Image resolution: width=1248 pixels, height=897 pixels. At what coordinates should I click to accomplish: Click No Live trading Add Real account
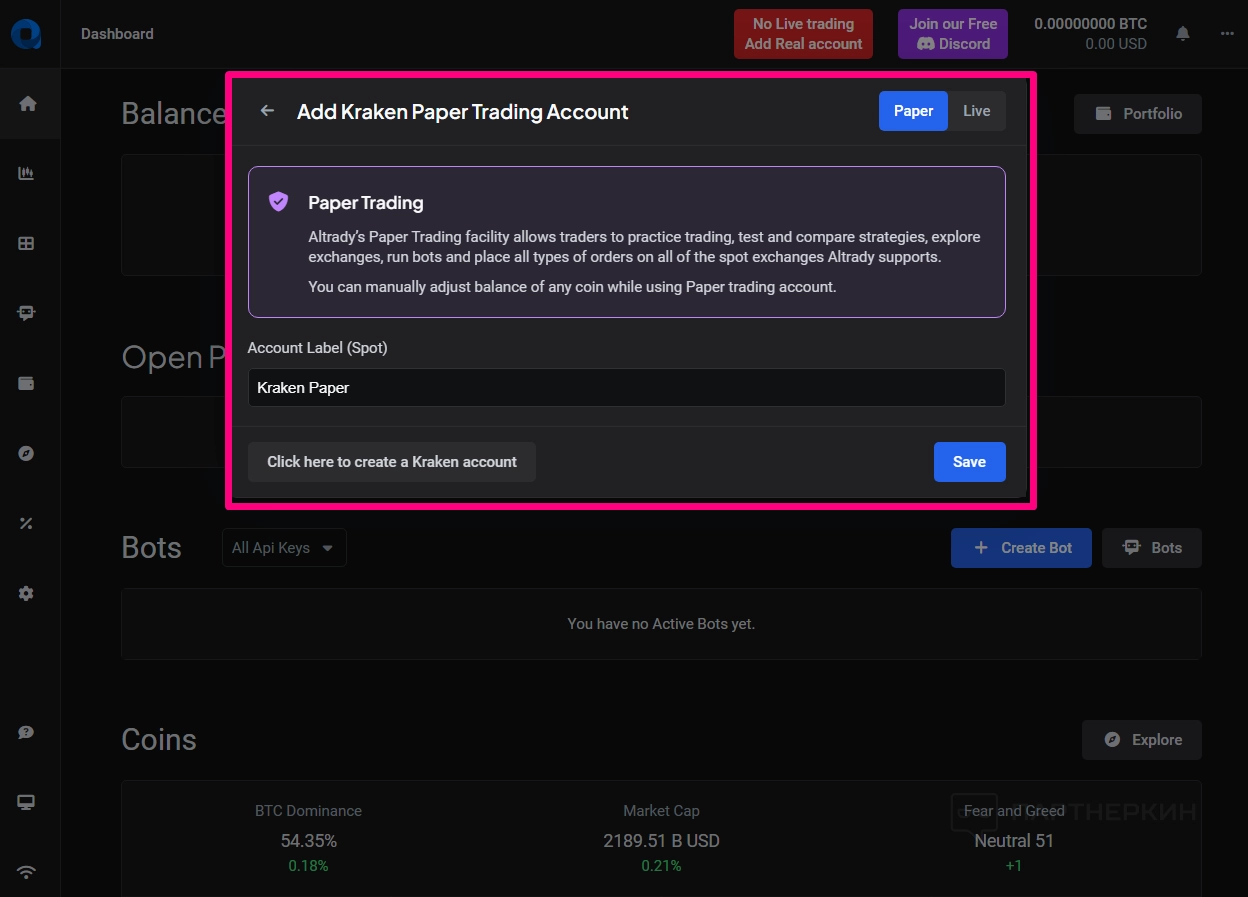(803, 34)
